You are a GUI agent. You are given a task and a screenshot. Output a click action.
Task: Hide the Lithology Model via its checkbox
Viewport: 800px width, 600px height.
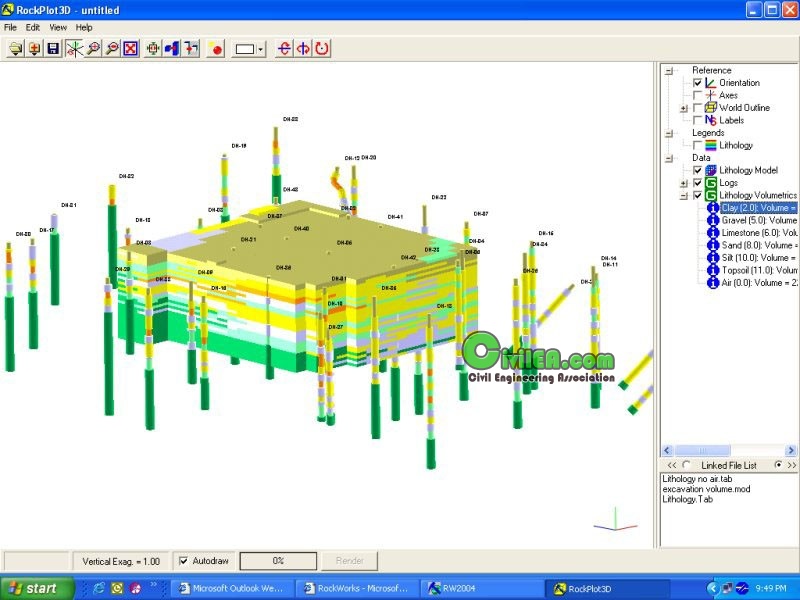pos(697,170)
